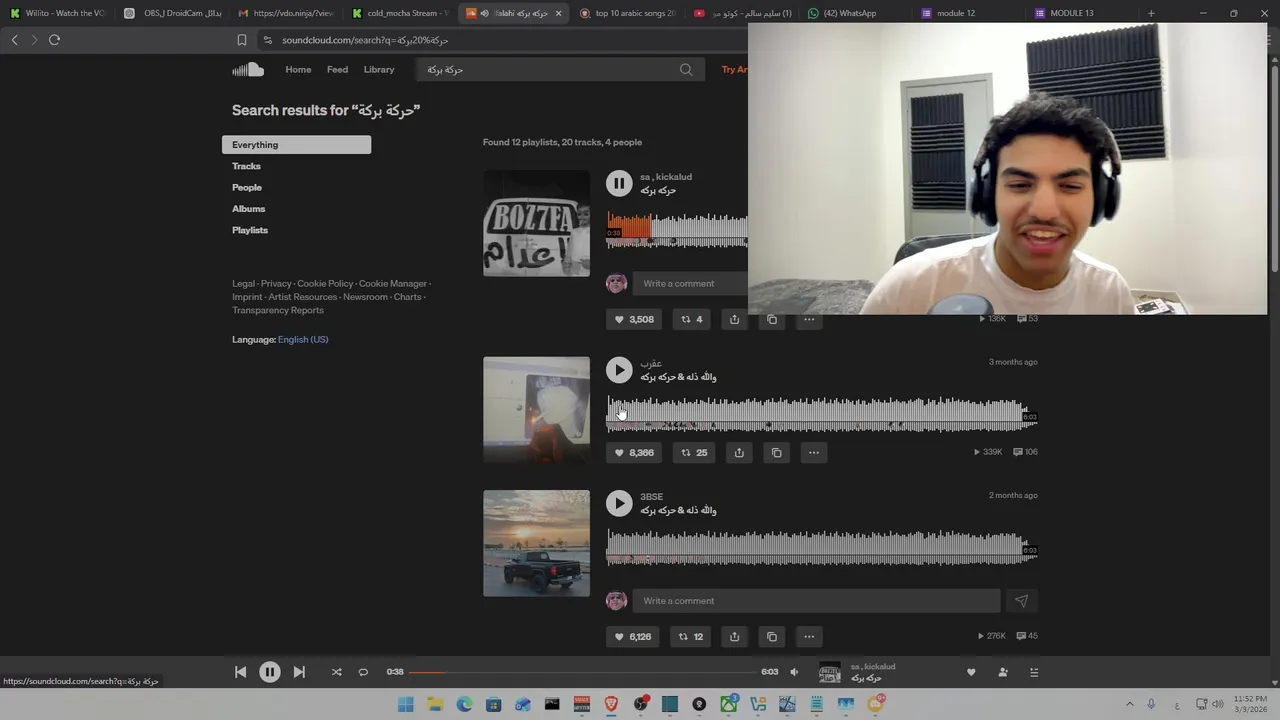Bookmark this page in address bar
Viewport: 1280px width, 720px height.
[241, 40]
